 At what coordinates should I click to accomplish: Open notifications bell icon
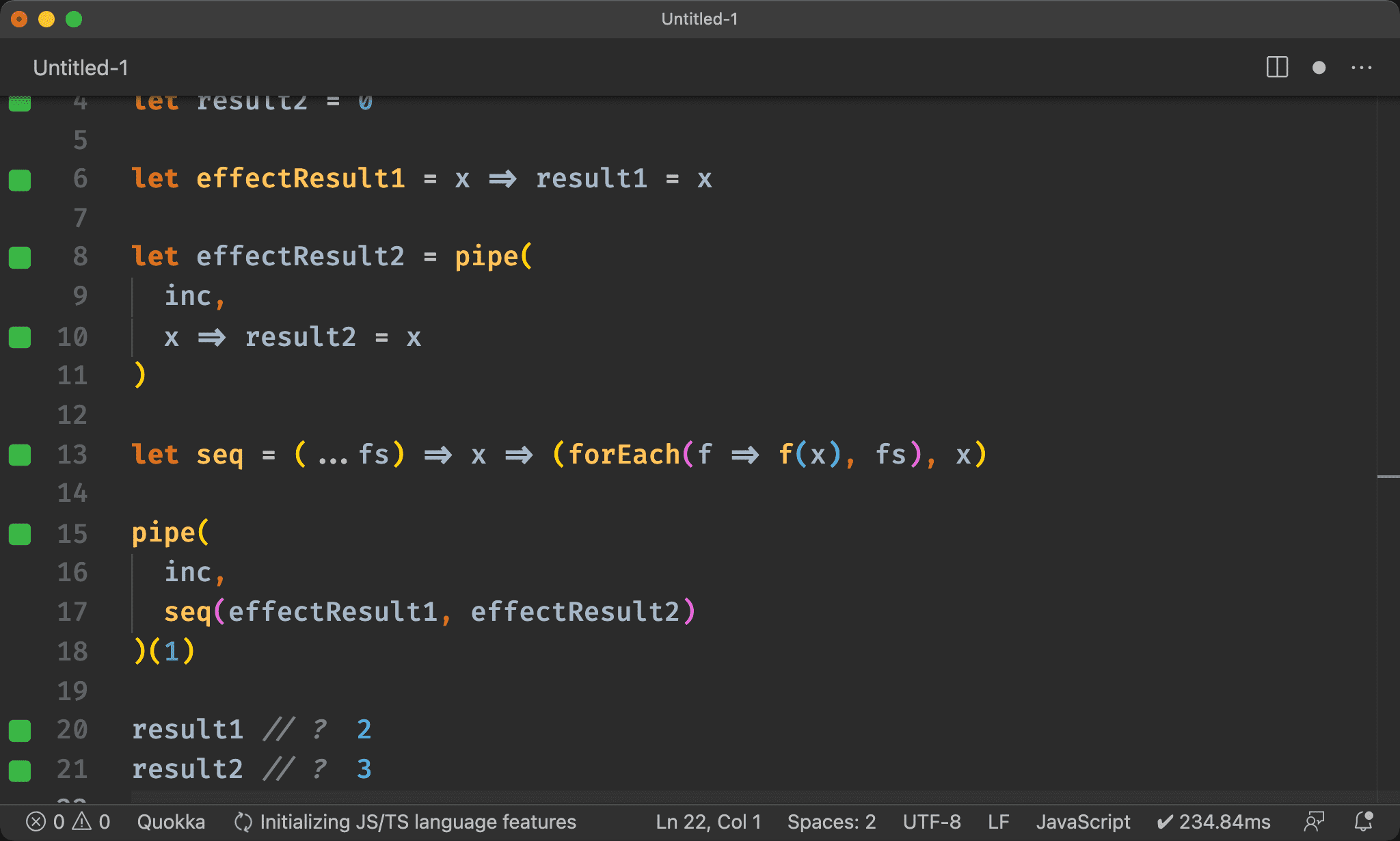1364,821
